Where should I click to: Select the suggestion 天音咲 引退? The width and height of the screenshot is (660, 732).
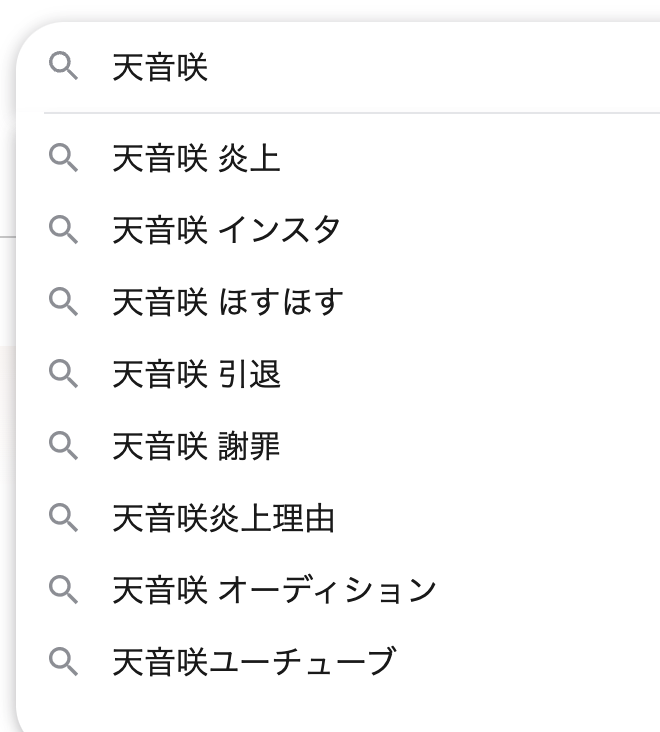[x=196, y=374]
